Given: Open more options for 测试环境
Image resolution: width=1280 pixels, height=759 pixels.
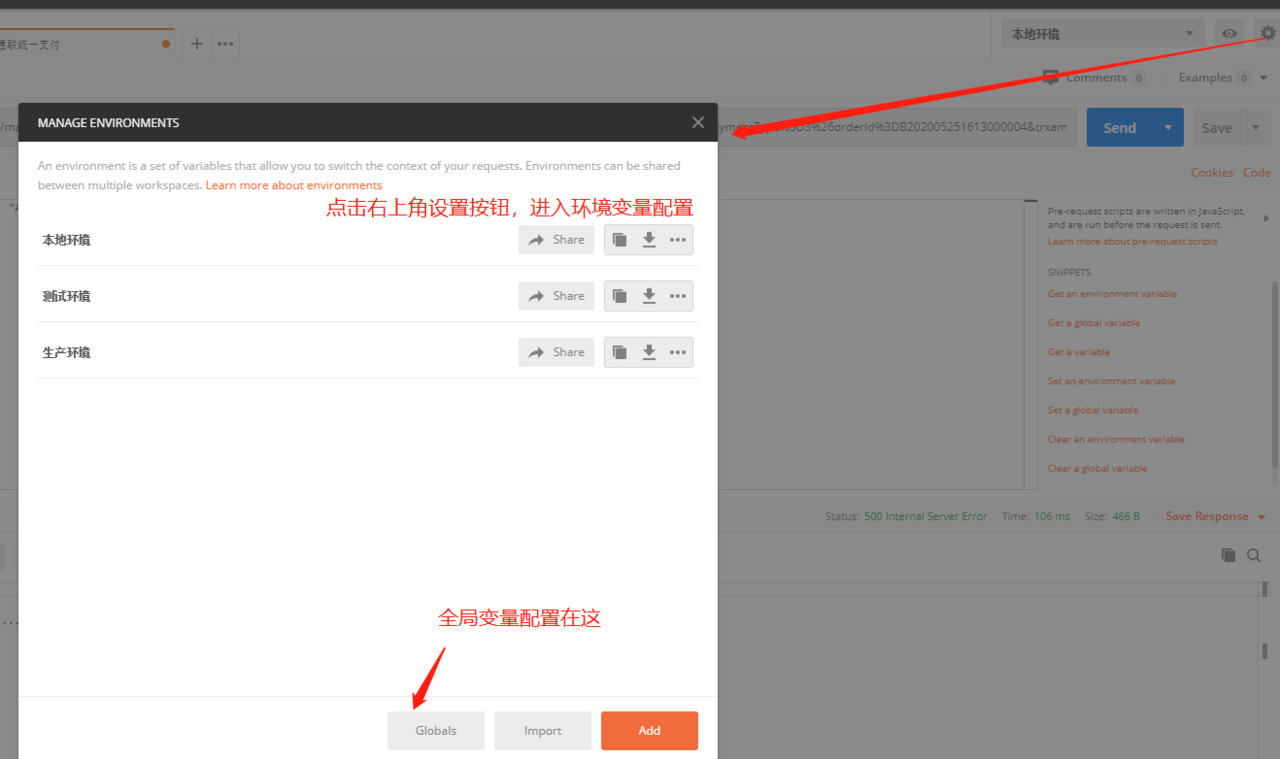Looking at the screenshot, I should click(x=678, y=296).
